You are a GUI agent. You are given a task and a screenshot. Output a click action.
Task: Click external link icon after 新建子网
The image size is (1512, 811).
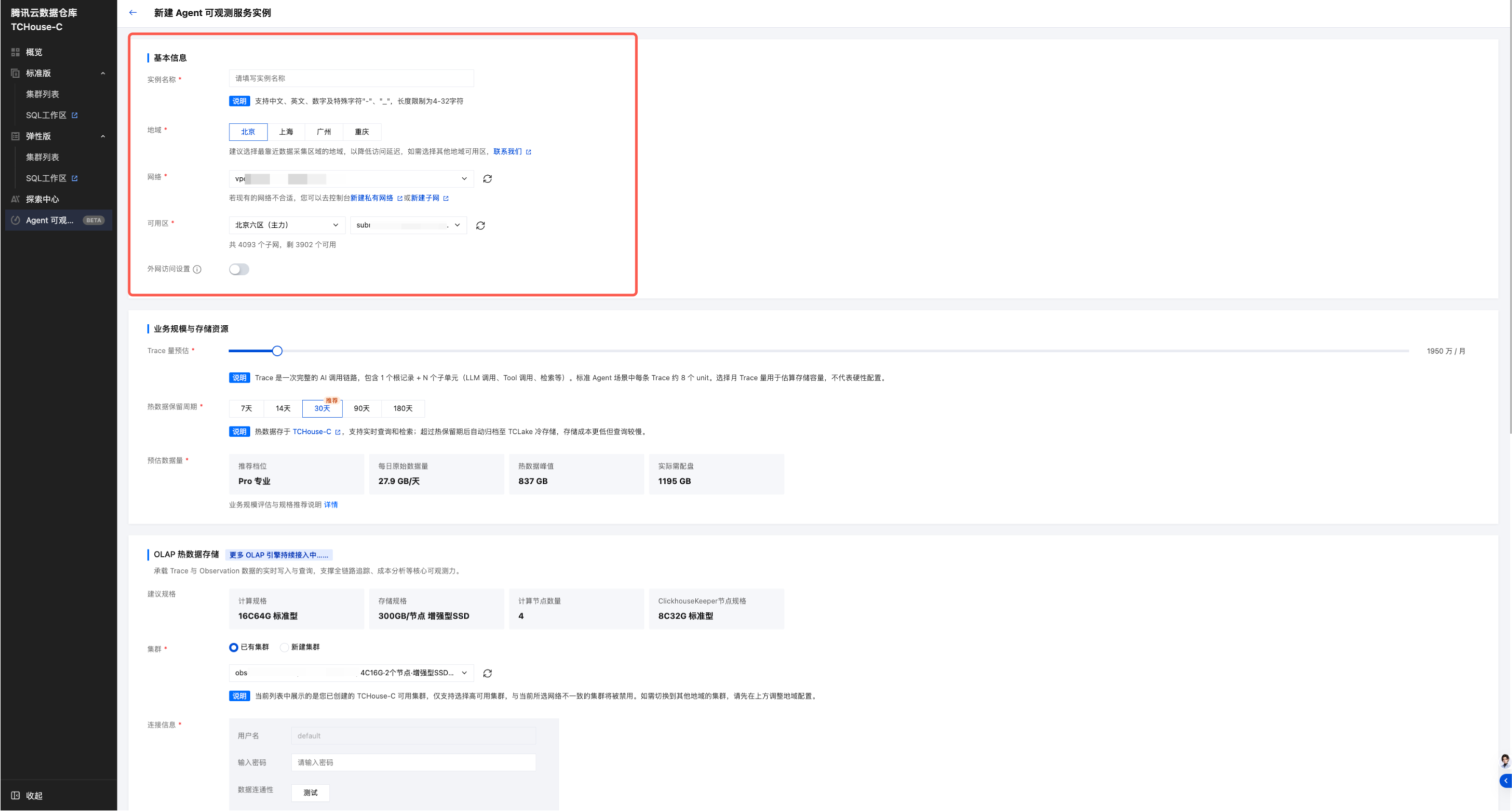pos(445,198)
